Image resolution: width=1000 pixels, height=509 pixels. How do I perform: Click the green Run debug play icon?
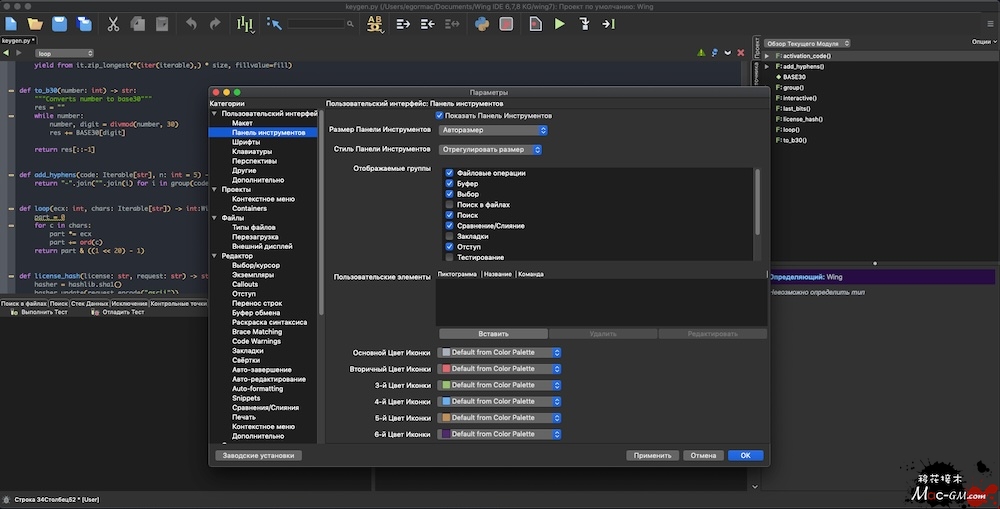click(x=559, y=23)
